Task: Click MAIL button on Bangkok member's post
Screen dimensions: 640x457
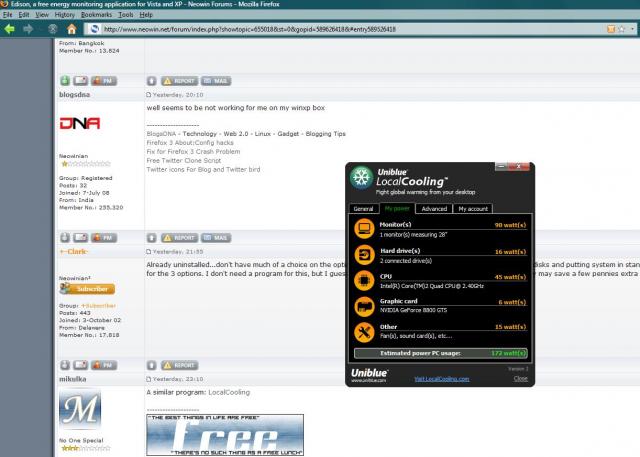Action: click(216, 81)
